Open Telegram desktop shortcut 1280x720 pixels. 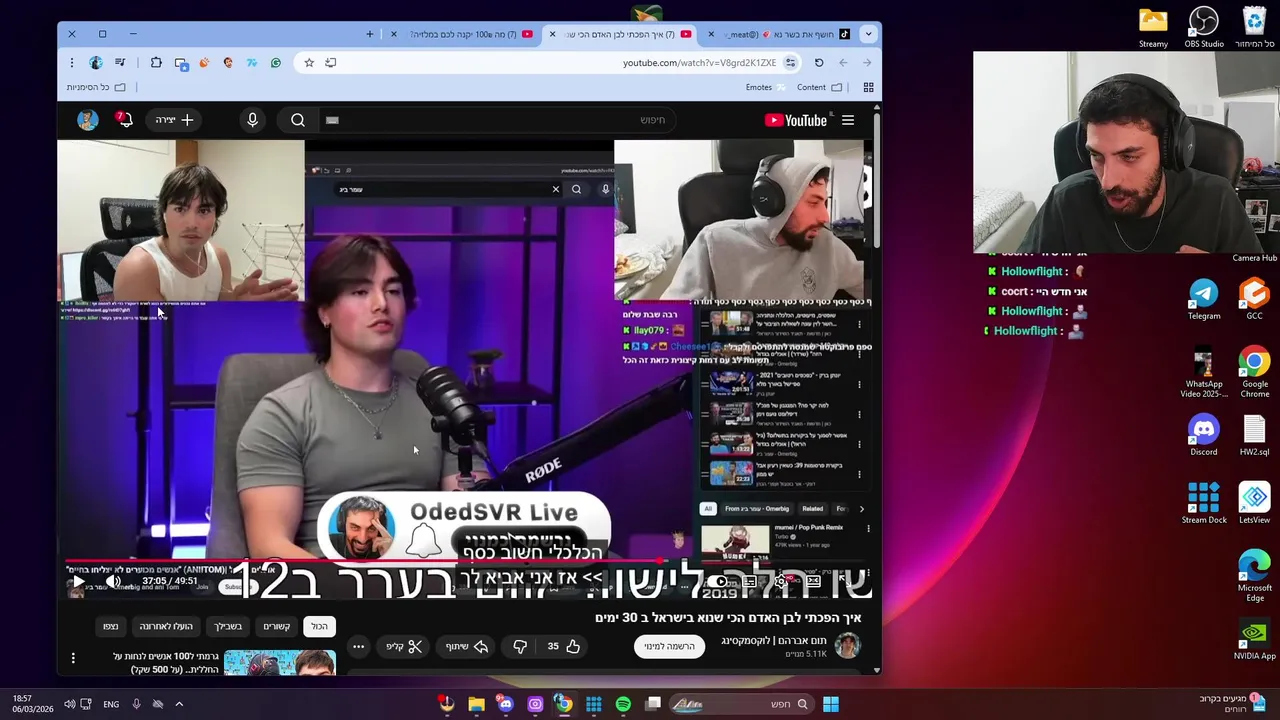1204,297
